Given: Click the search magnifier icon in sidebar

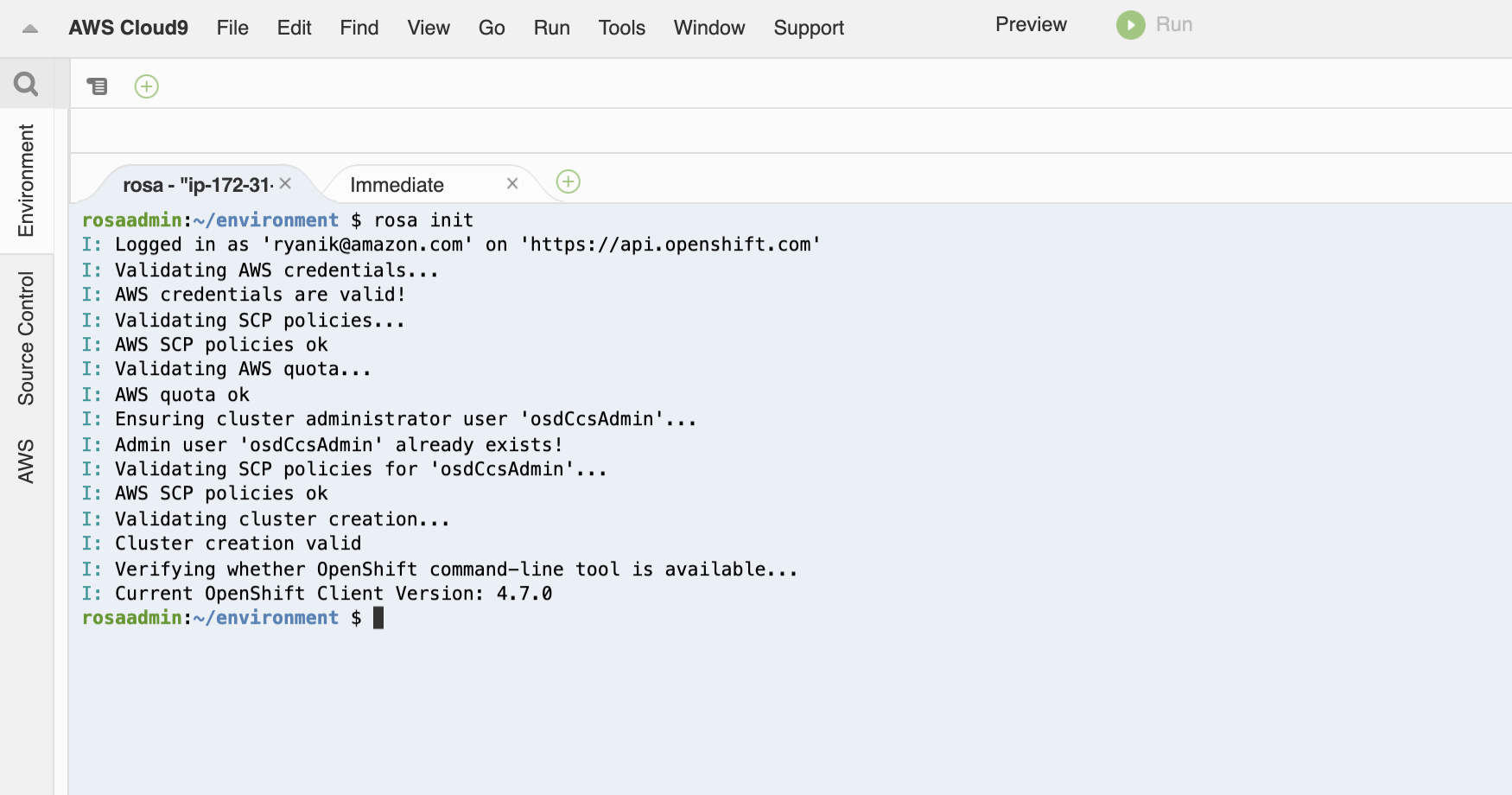Looking at the screenshot, I should (26, 84).
